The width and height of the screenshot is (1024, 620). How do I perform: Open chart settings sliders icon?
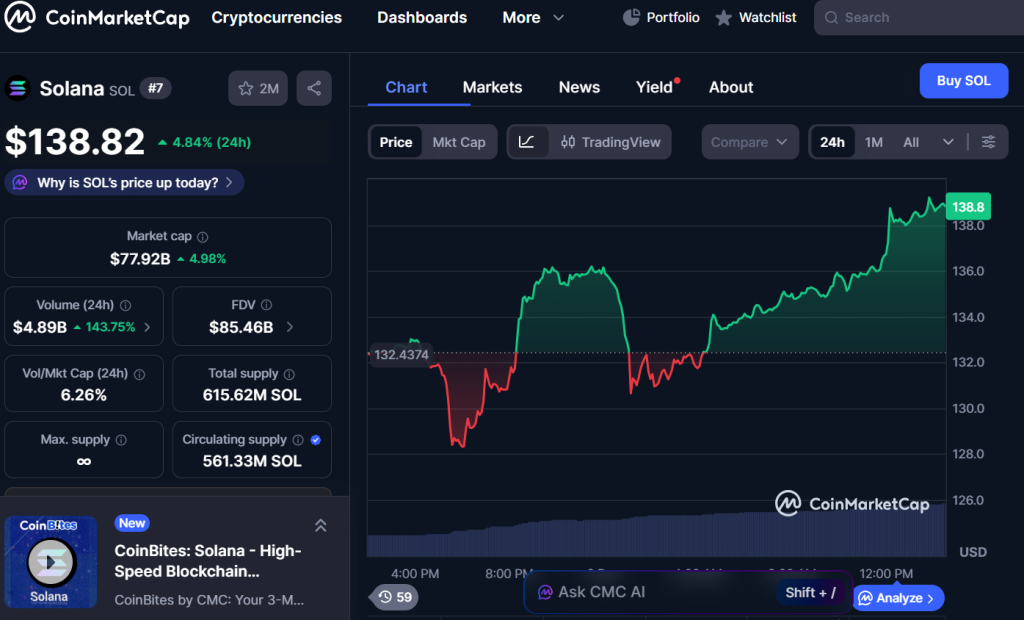coord(988,142)
